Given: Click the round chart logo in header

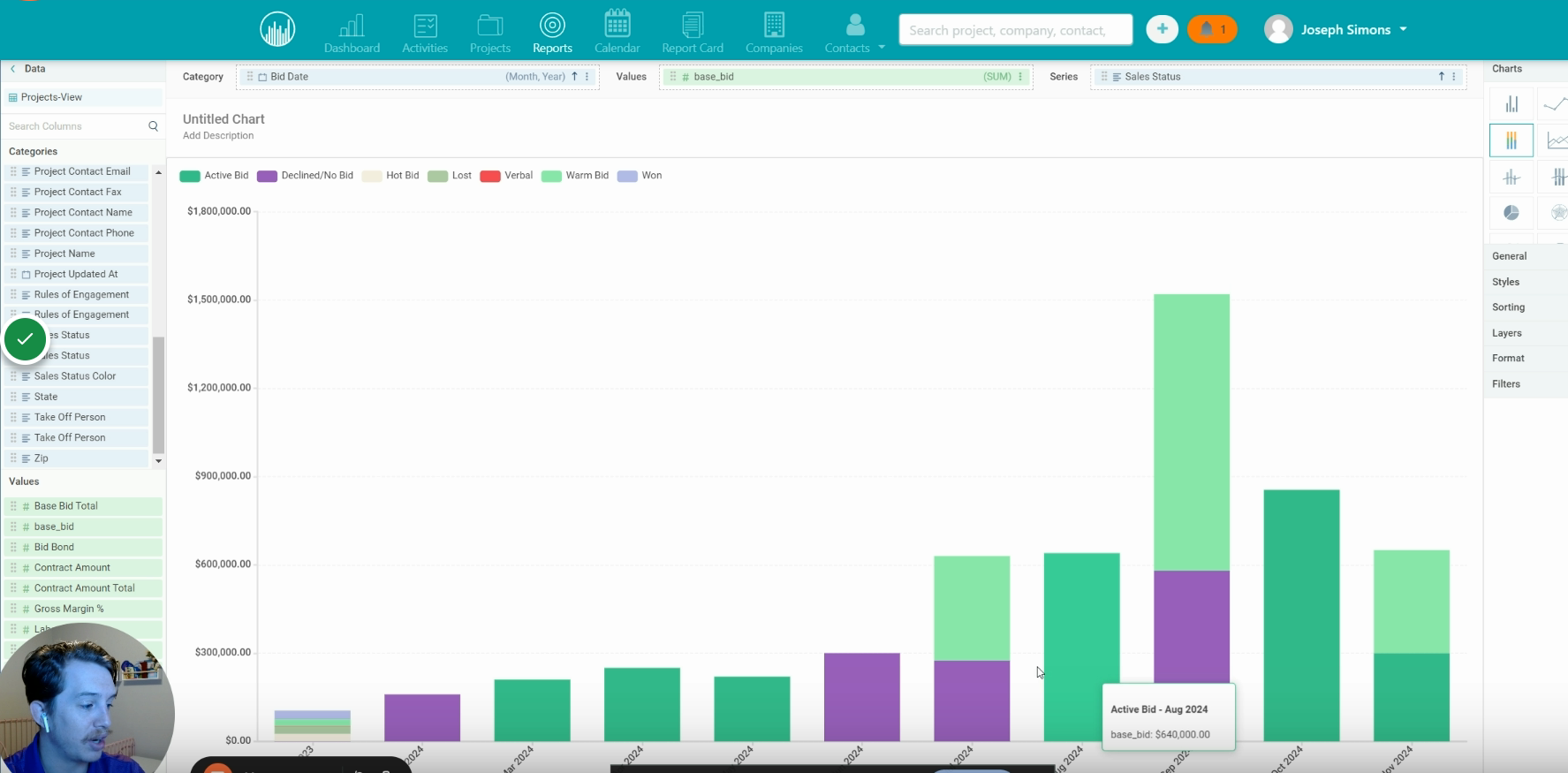Looking at the screenshot, I should coord(277,30).
